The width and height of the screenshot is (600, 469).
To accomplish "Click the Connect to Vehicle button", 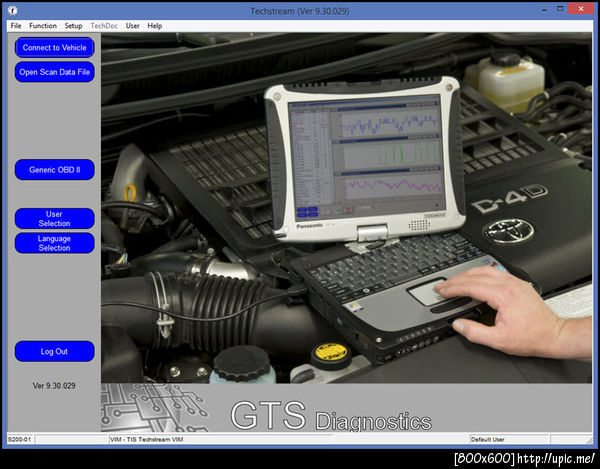I will tap(54, 47).
